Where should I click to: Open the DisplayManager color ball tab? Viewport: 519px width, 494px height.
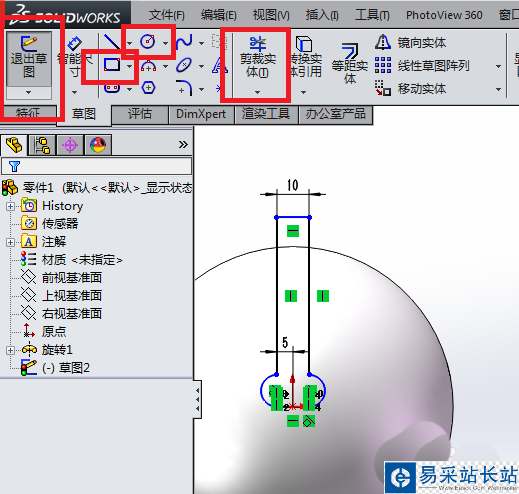(98, 145)
